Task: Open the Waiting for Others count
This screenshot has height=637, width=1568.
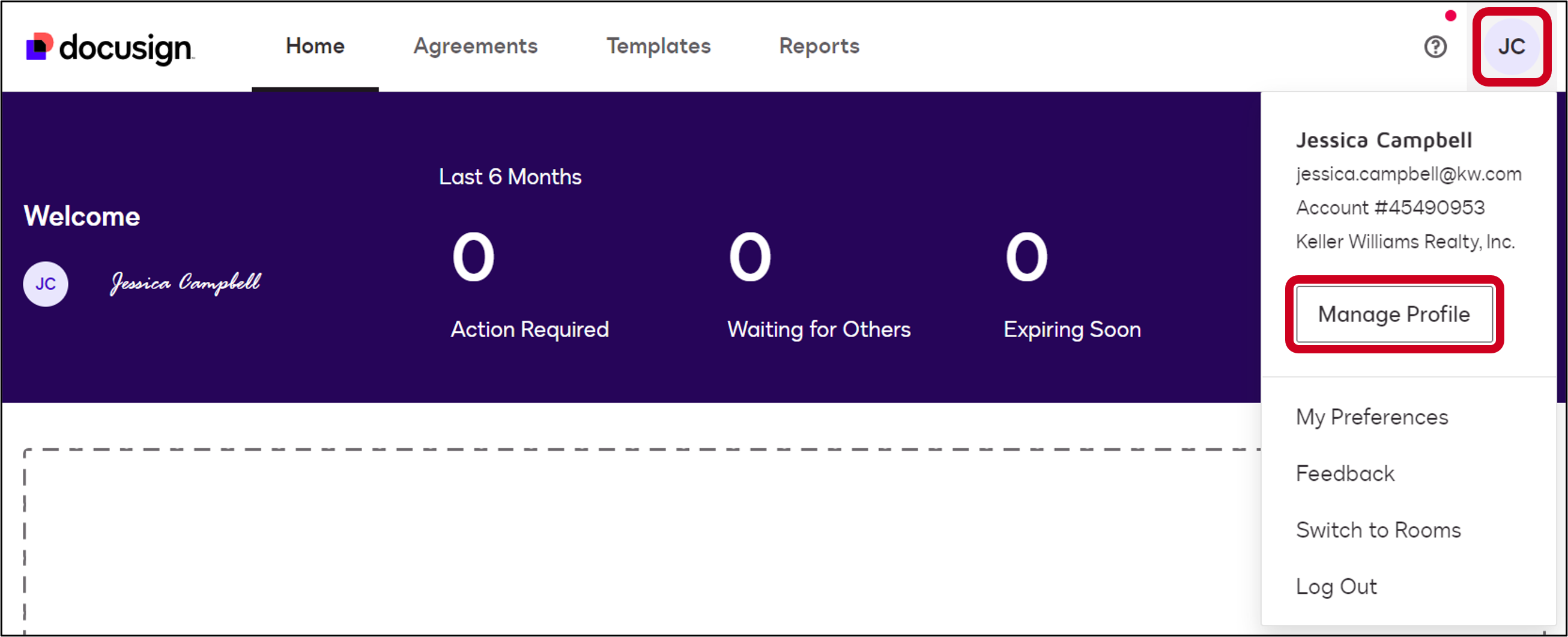Action: click(x=749, y=258)
